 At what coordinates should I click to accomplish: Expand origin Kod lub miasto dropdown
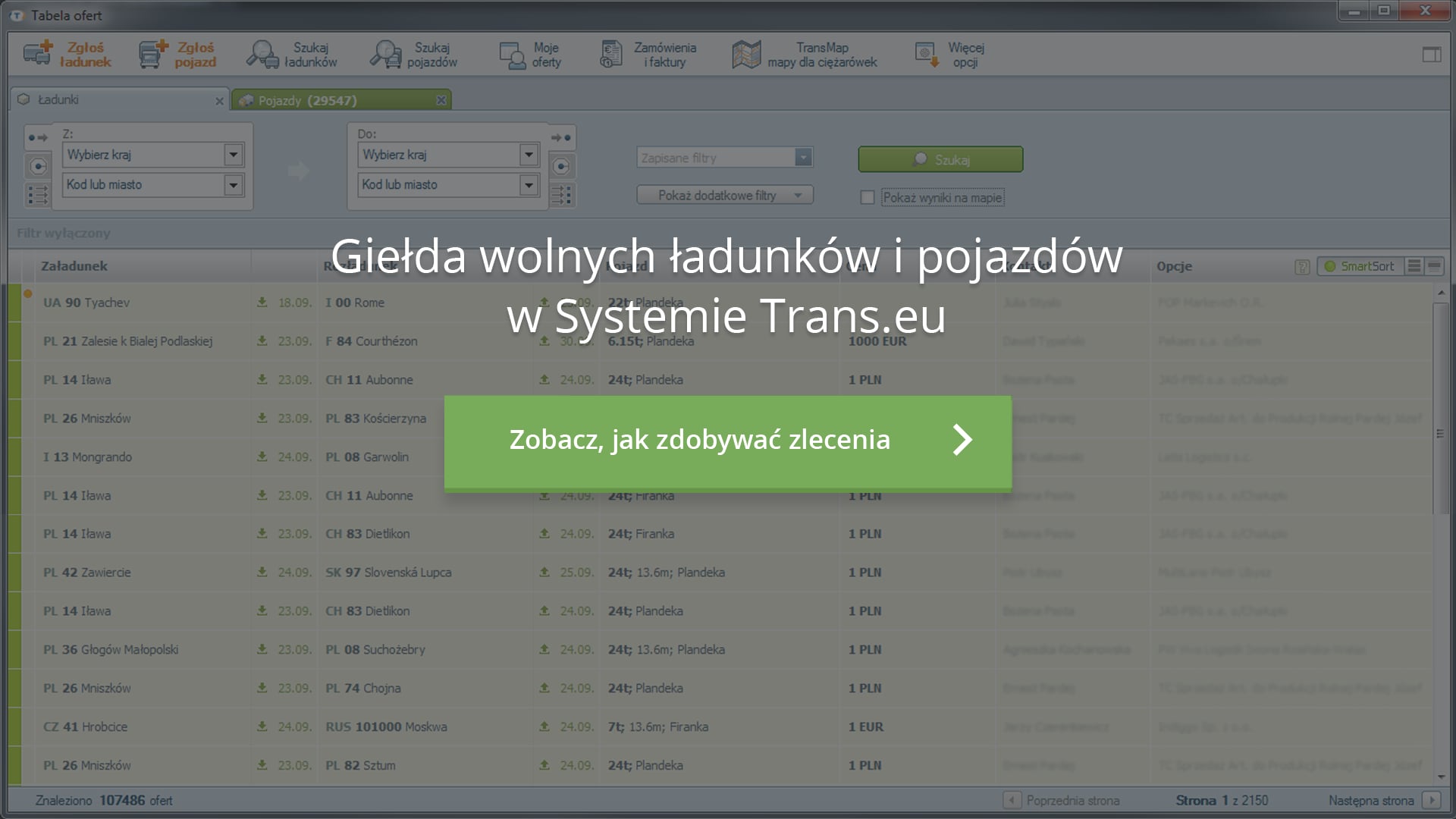(x=234, y=184)
